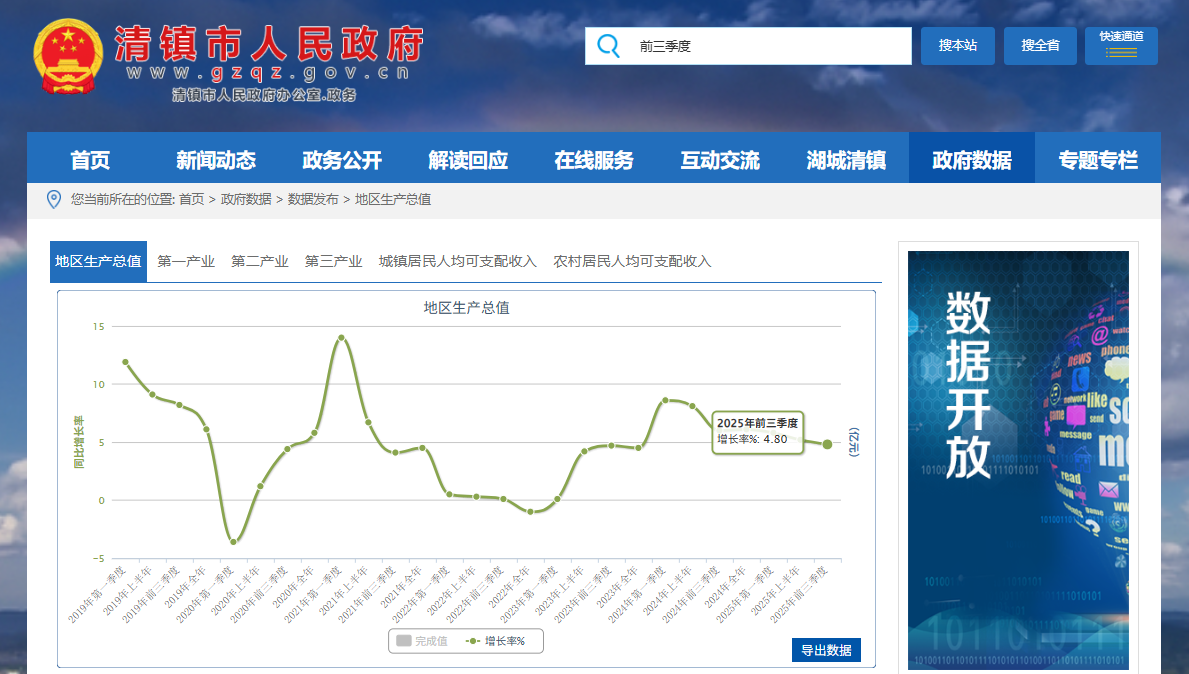
Task: Click the 导出数据 export button
Action: (826, 650)
